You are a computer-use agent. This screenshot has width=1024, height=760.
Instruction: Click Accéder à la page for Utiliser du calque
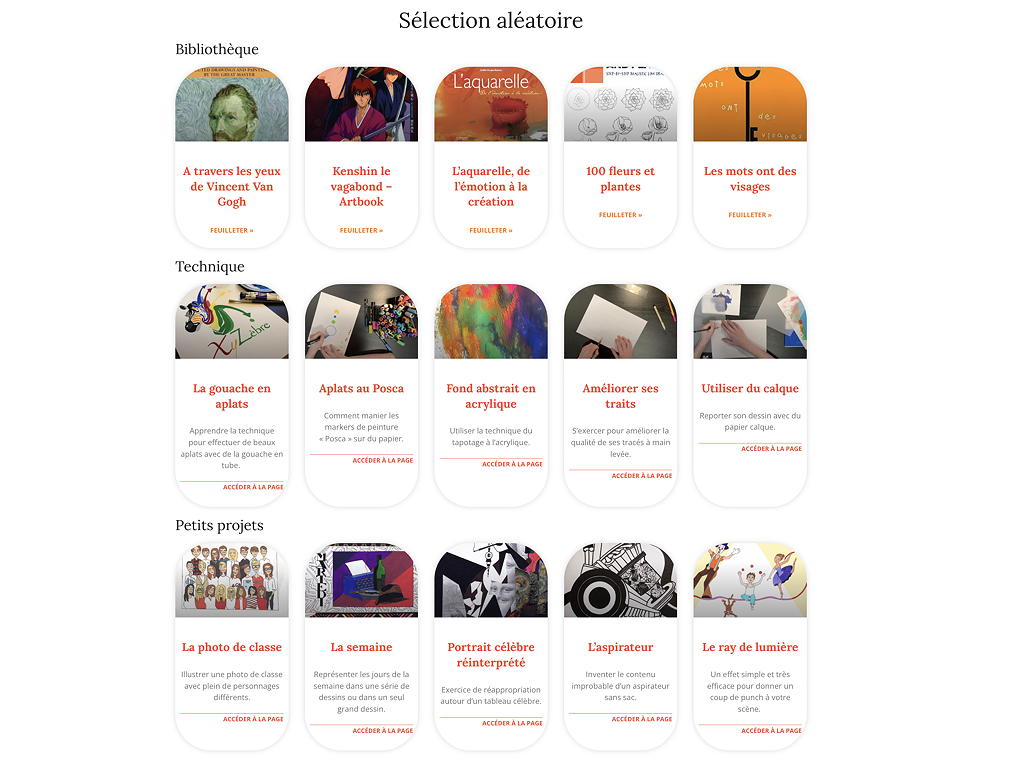(x=771, y=449)
